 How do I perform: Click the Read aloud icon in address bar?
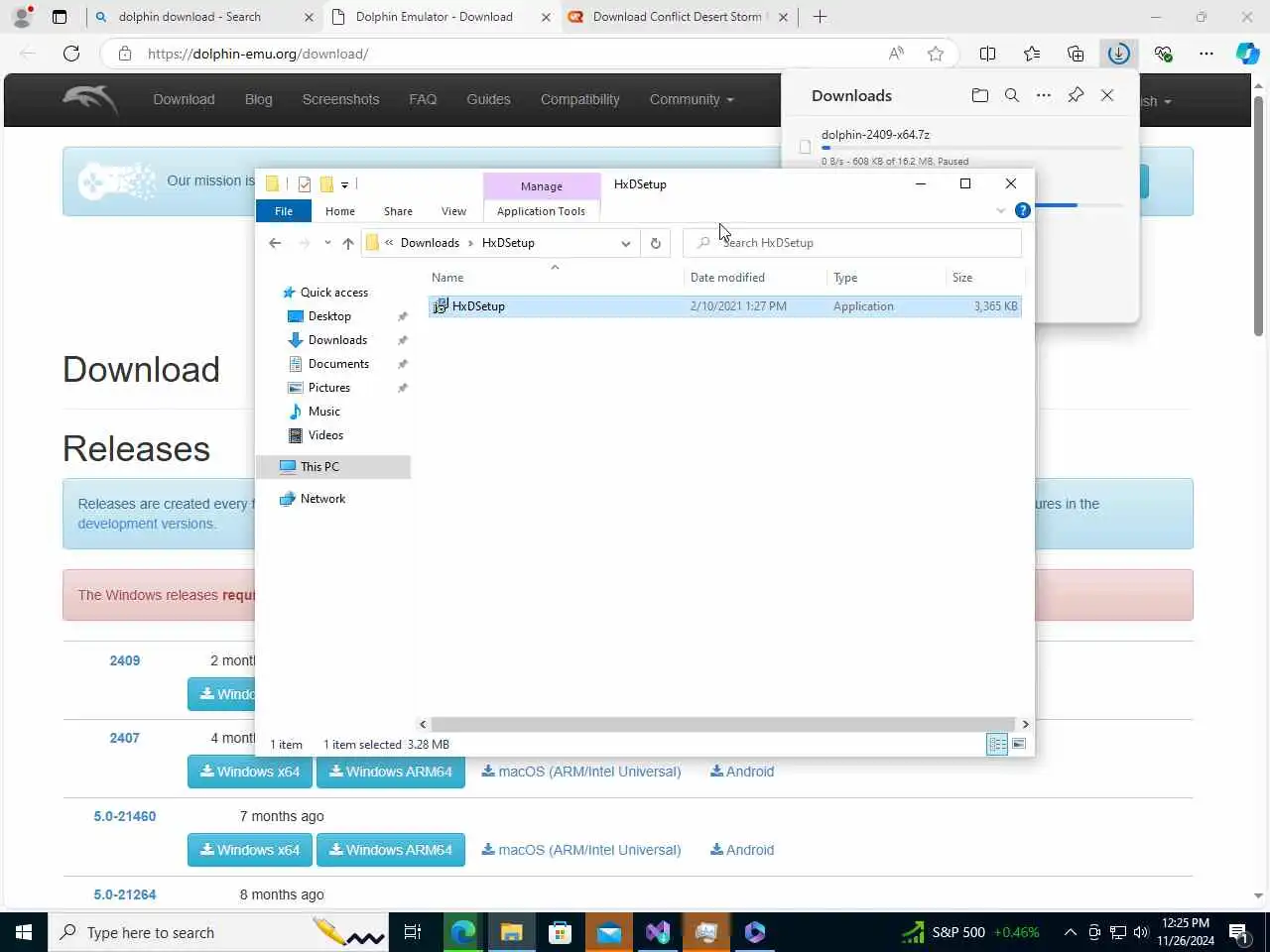896,54
